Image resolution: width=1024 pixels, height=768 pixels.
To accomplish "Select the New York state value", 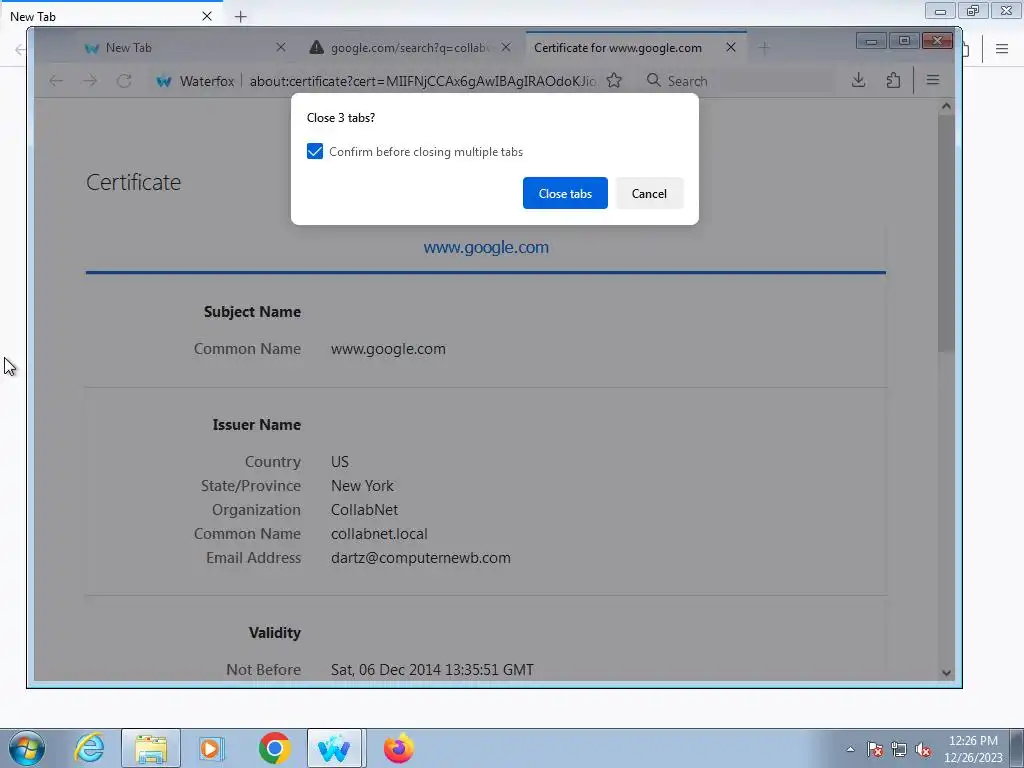I will pos(362,486).
